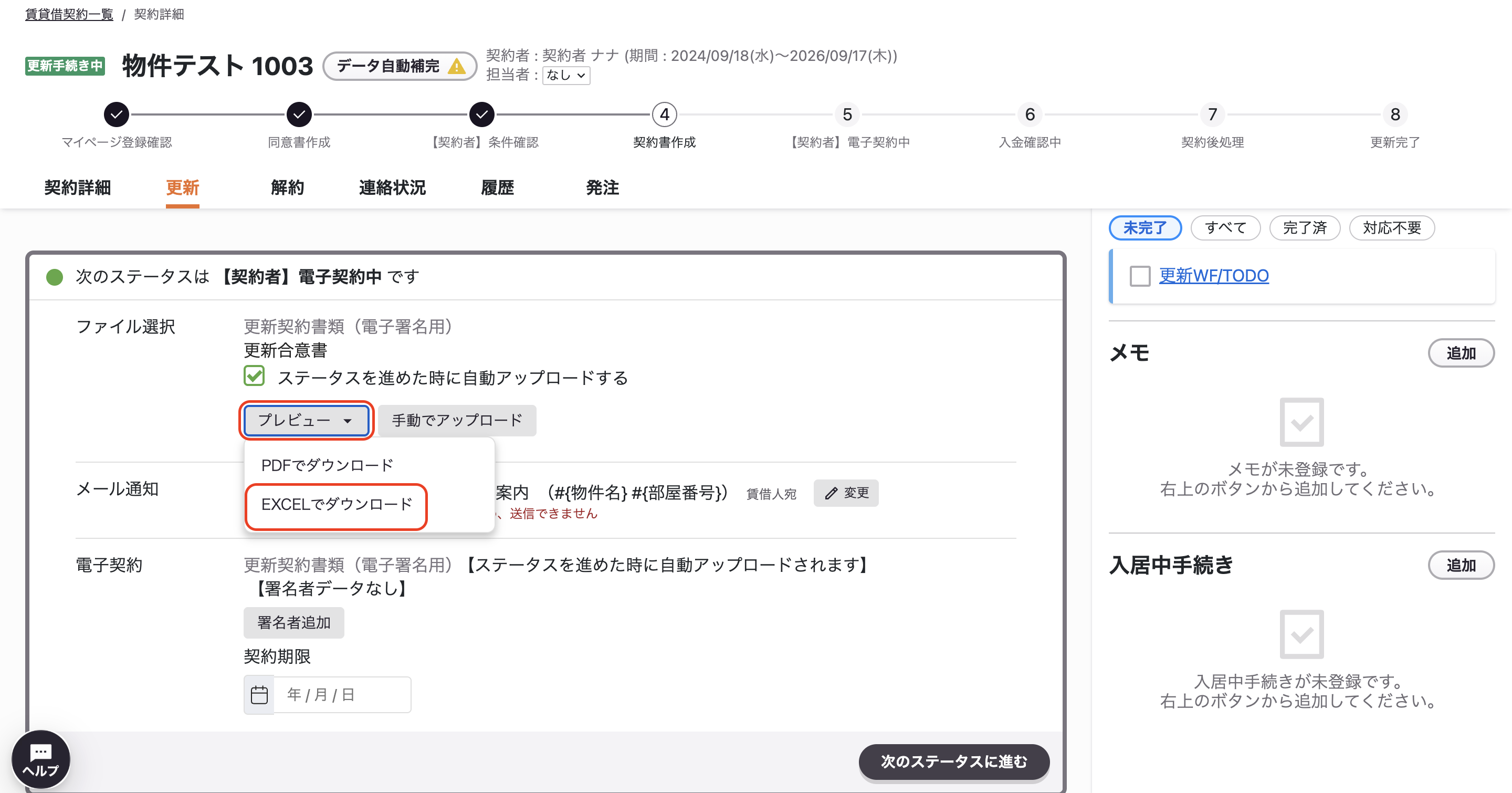1512x793 pixels.
Task: Open the 連絡状況 tab
Action: (393, 188)
